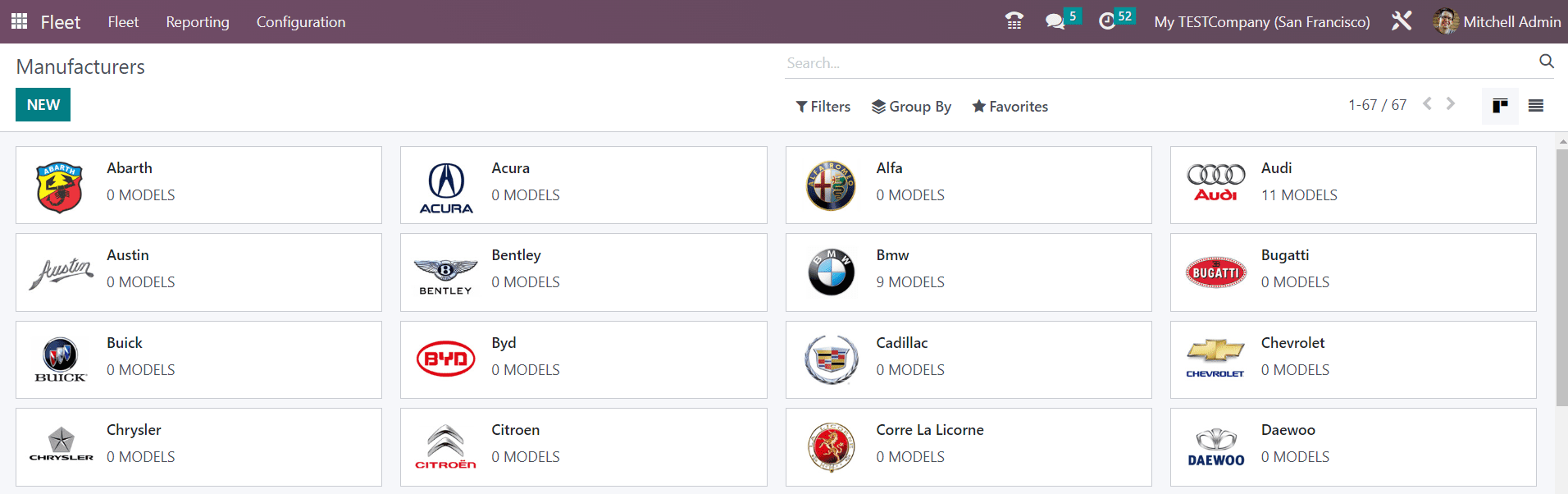Open the Daewoo manufacturer name
The height and width of the screenshot is (494, 1568).
coord(1288,430)
